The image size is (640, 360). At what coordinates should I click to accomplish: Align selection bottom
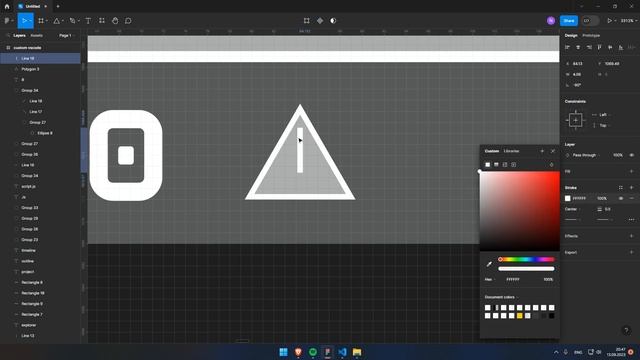click(620, 47)
